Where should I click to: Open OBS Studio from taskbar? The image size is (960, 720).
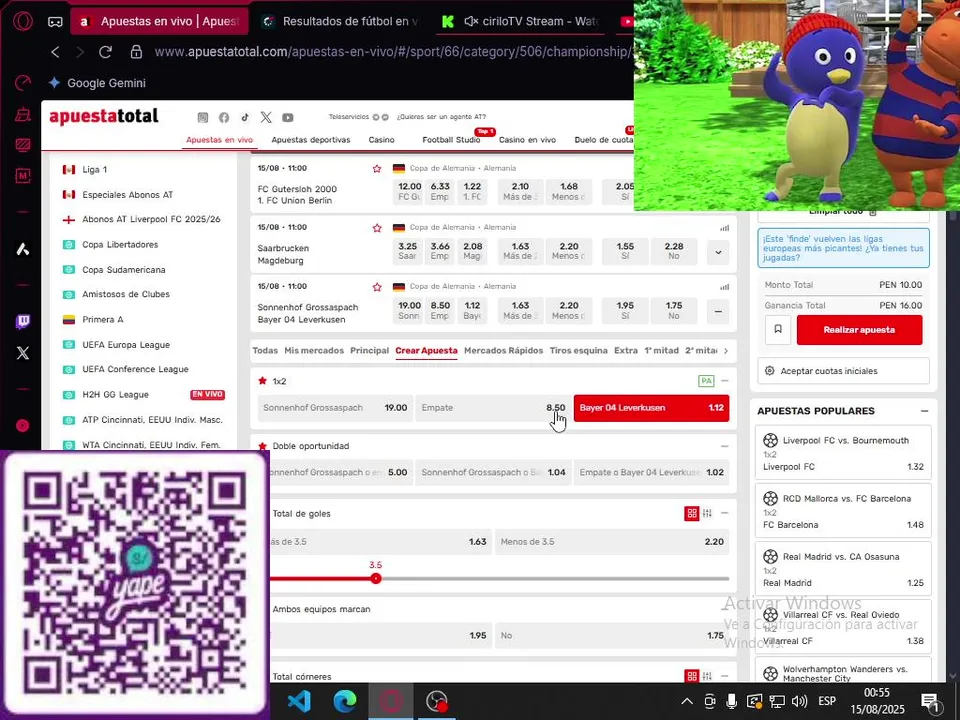coord(437,701)
